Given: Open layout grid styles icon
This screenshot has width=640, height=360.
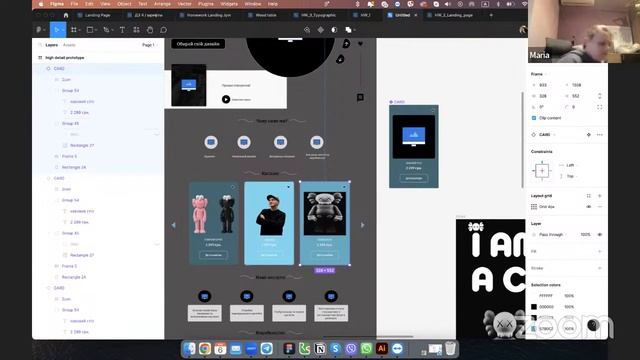Looking at the screenshot, I should [589, 196].
